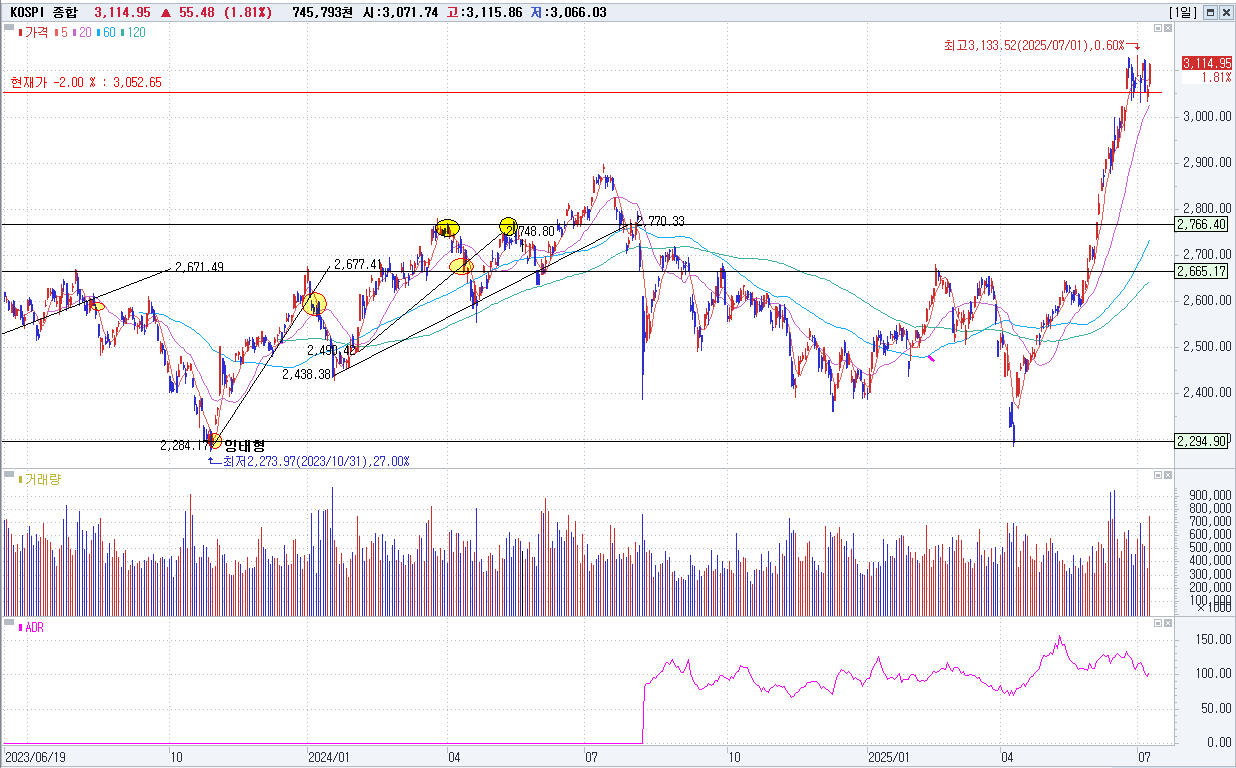Select the 120-day moving average legend
1236x768 pixels.
[x=134, y=33]
